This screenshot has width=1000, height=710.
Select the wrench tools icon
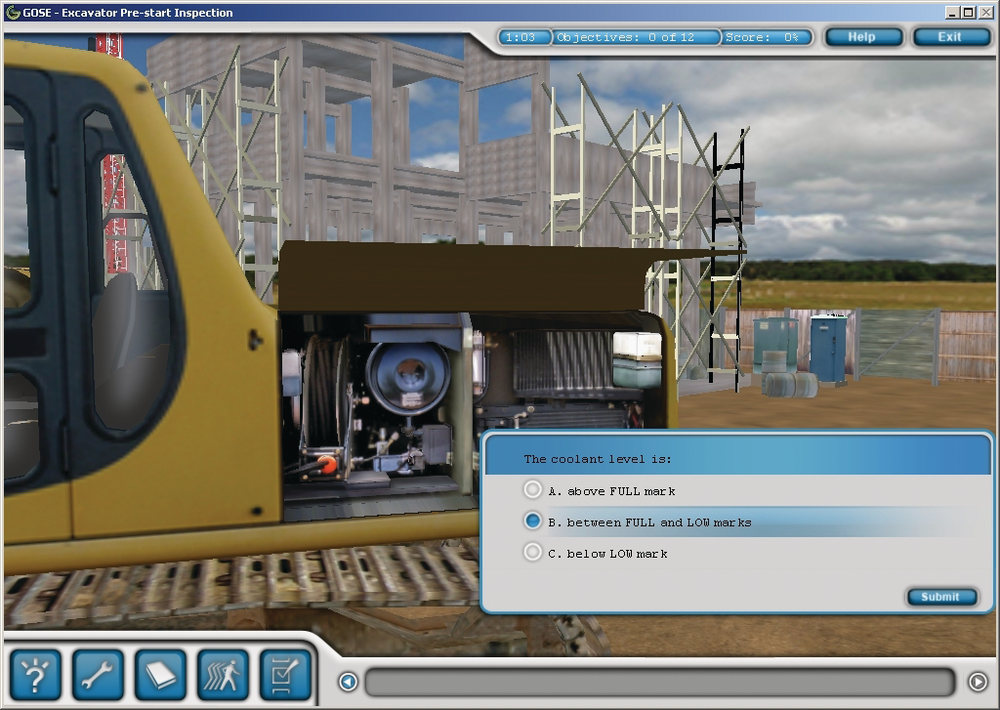point(98,674)
